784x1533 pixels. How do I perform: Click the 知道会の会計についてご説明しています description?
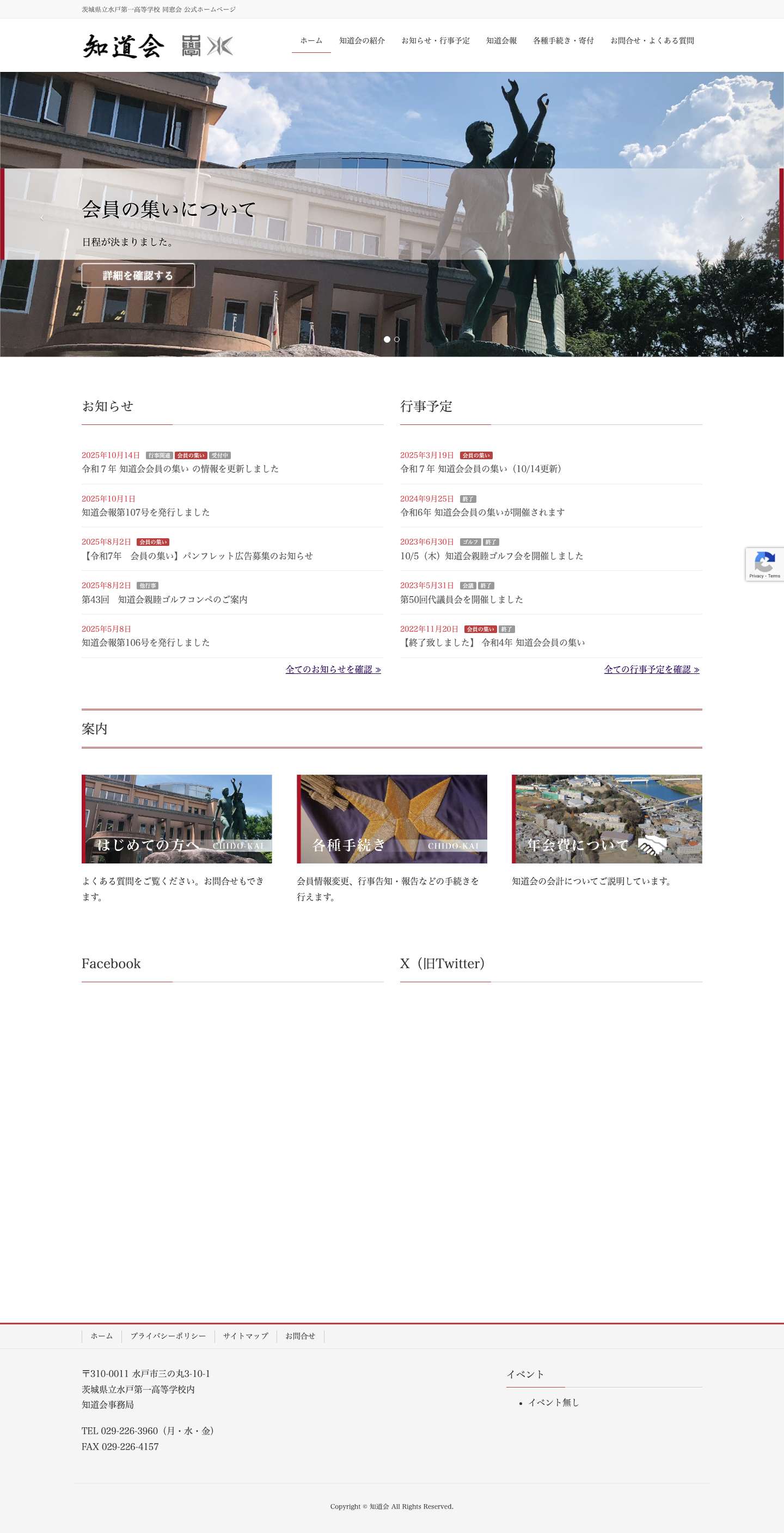593,881
